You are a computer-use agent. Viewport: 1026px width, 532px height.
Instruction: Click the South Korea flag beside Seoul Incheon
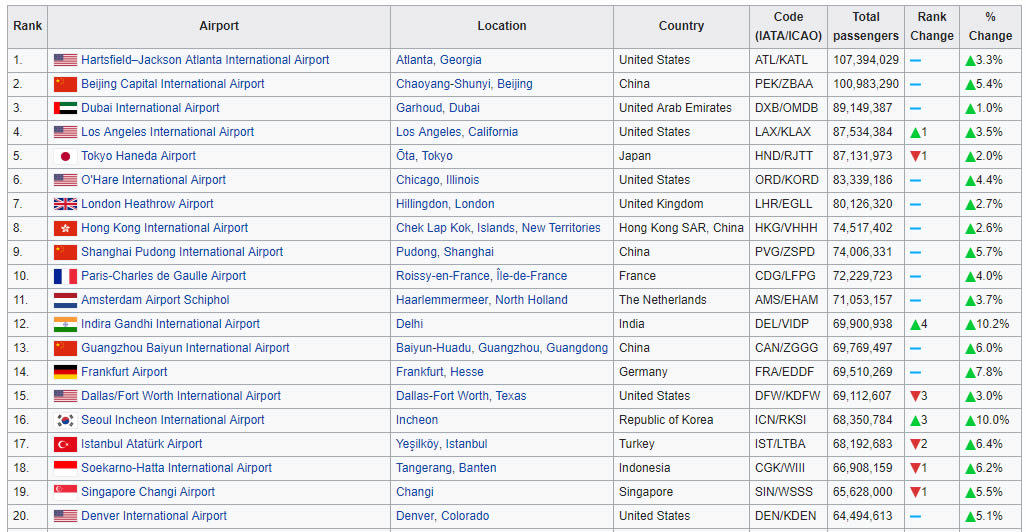pyautogui.click(x=65, y=420)
